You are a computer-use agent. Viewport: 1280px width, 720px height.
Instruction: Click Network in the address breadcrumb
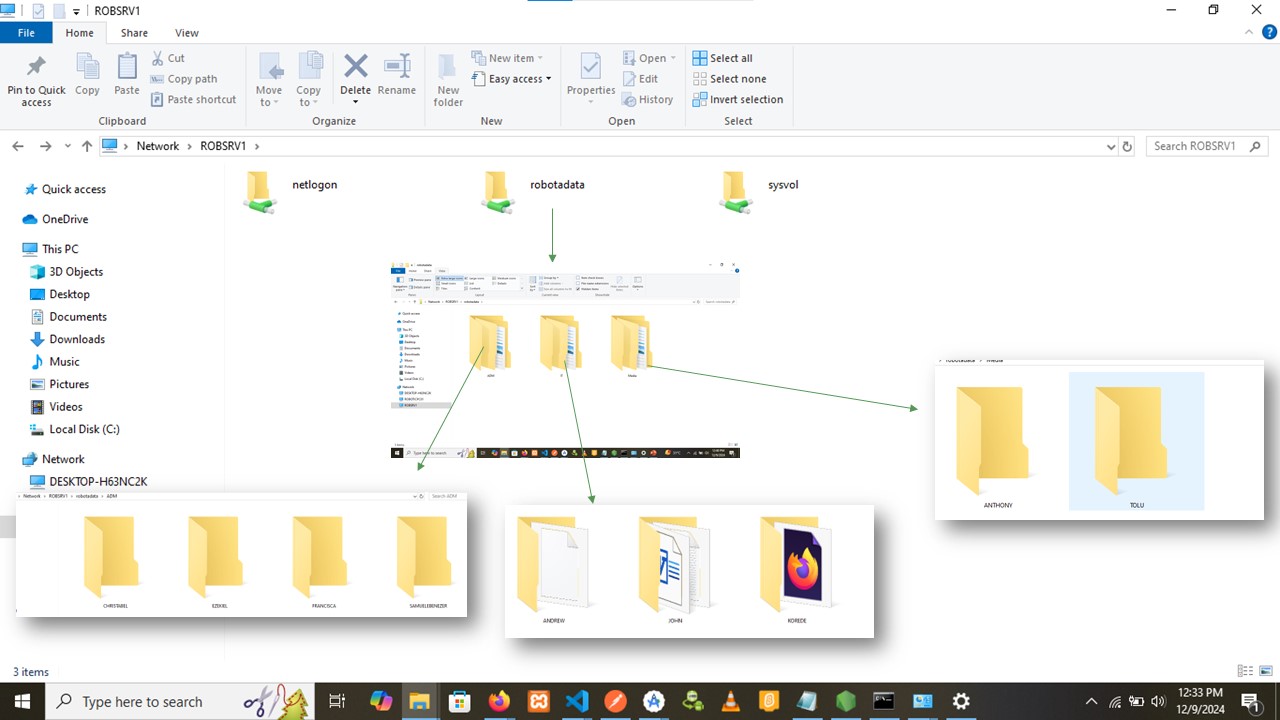(x=157, y=146)
